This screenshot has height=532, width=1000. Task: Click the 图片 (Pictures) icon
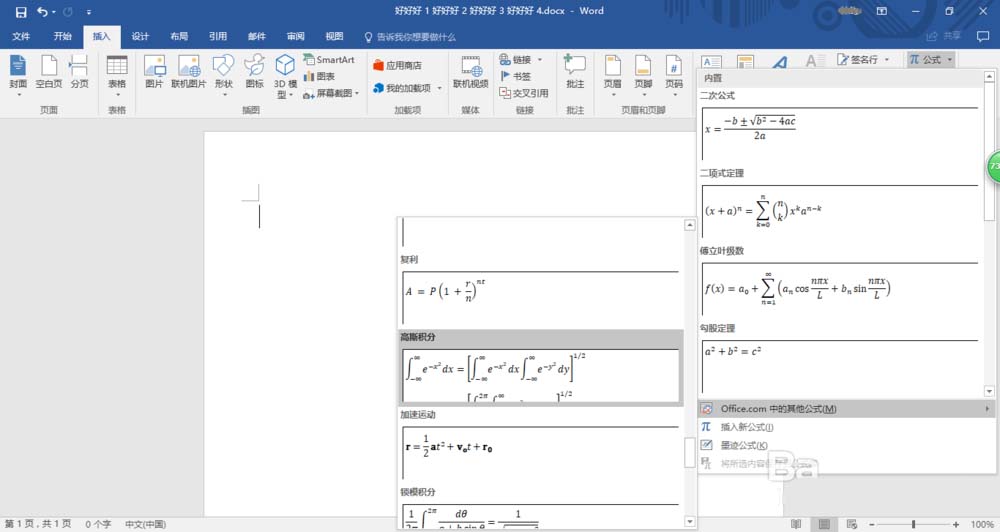point(154,72)
